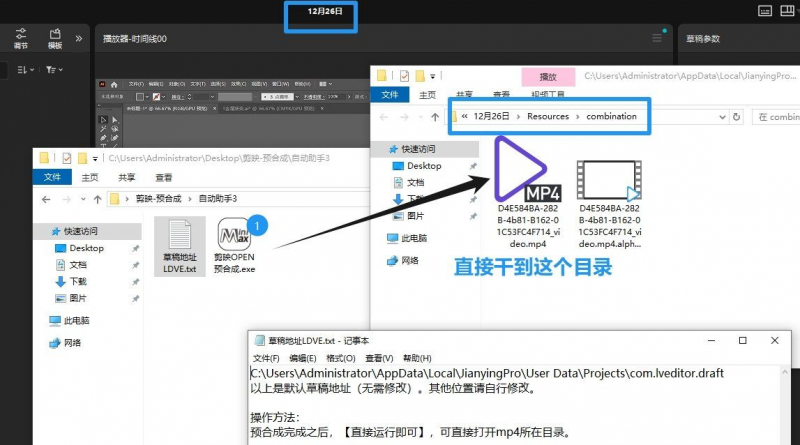Screen dimensions: 800x445
Task: Open quick access toolbar dropdown in combination window
Action: click(433, 77)
